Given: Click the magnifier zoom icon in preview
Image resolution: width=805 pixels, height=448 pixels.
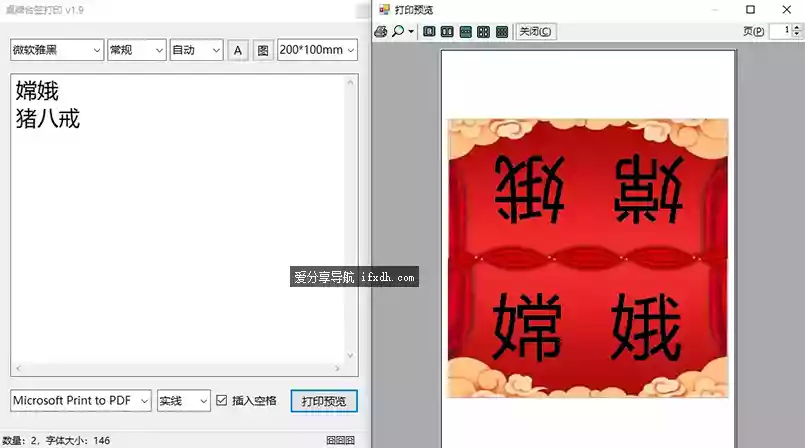Looking at the screenshot, I should 398,31.
